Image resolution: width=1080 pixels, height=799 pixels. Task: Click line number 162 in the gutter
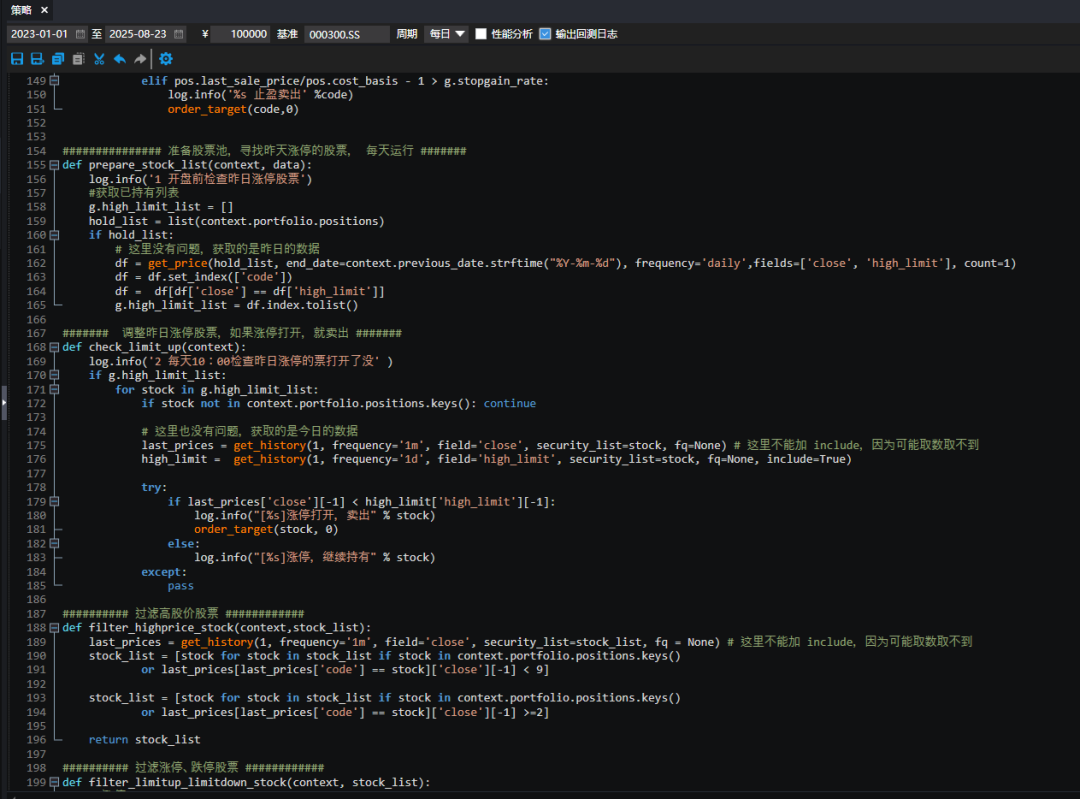[36, 263]
